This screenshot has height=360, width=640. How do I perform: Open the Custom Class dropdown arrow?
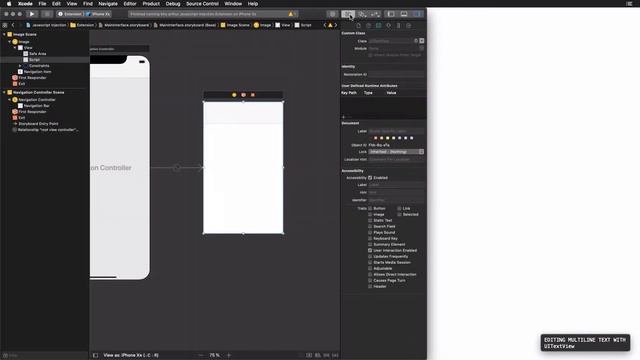tap(422, 41)
